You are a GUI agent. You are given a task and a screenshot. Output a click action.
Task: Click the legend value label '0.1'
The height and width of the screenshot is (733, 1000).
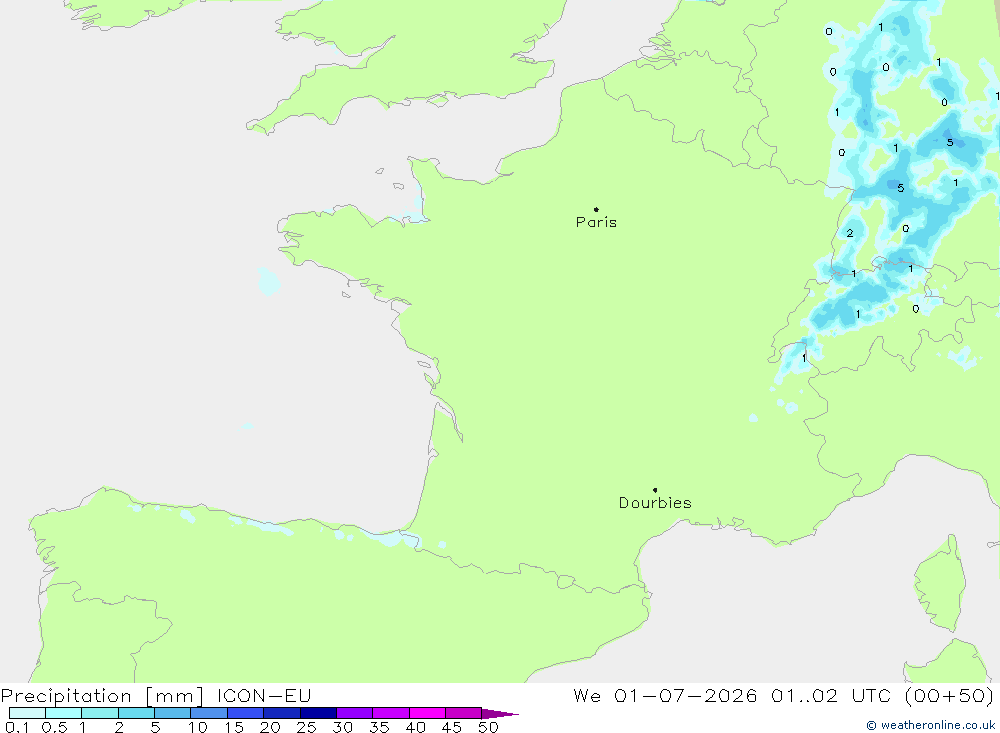point(17,727)
